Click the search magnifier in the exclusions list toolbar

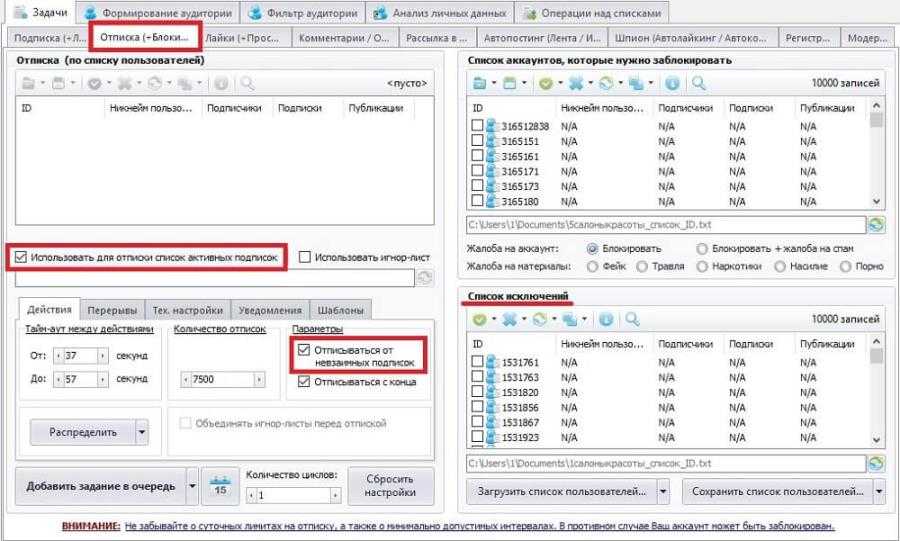632,319
